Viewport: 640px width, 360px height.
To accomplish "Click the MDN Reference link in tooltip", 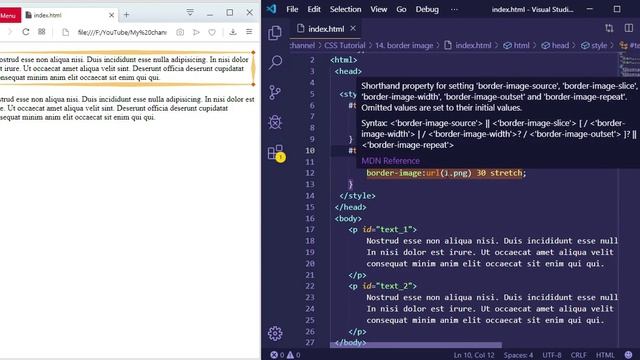I will (390, 161).
